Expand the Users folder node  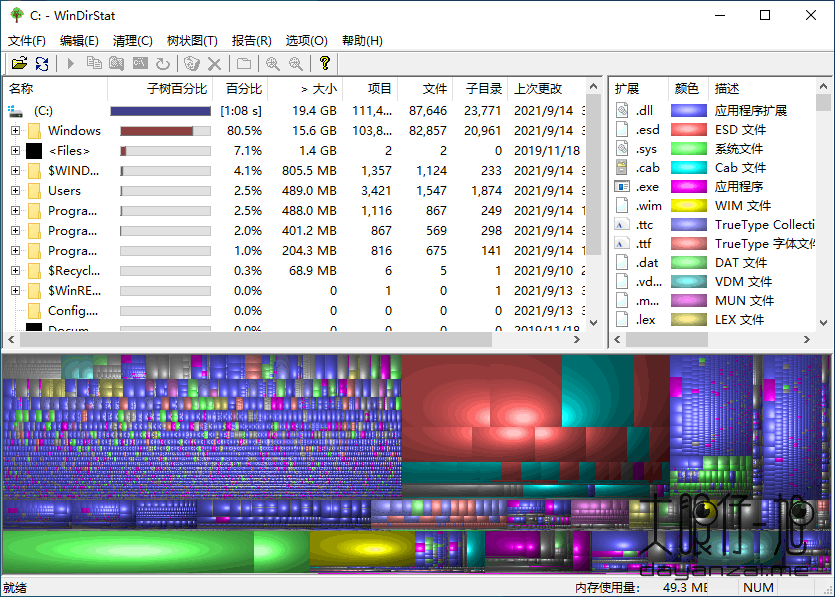[15, 191]
